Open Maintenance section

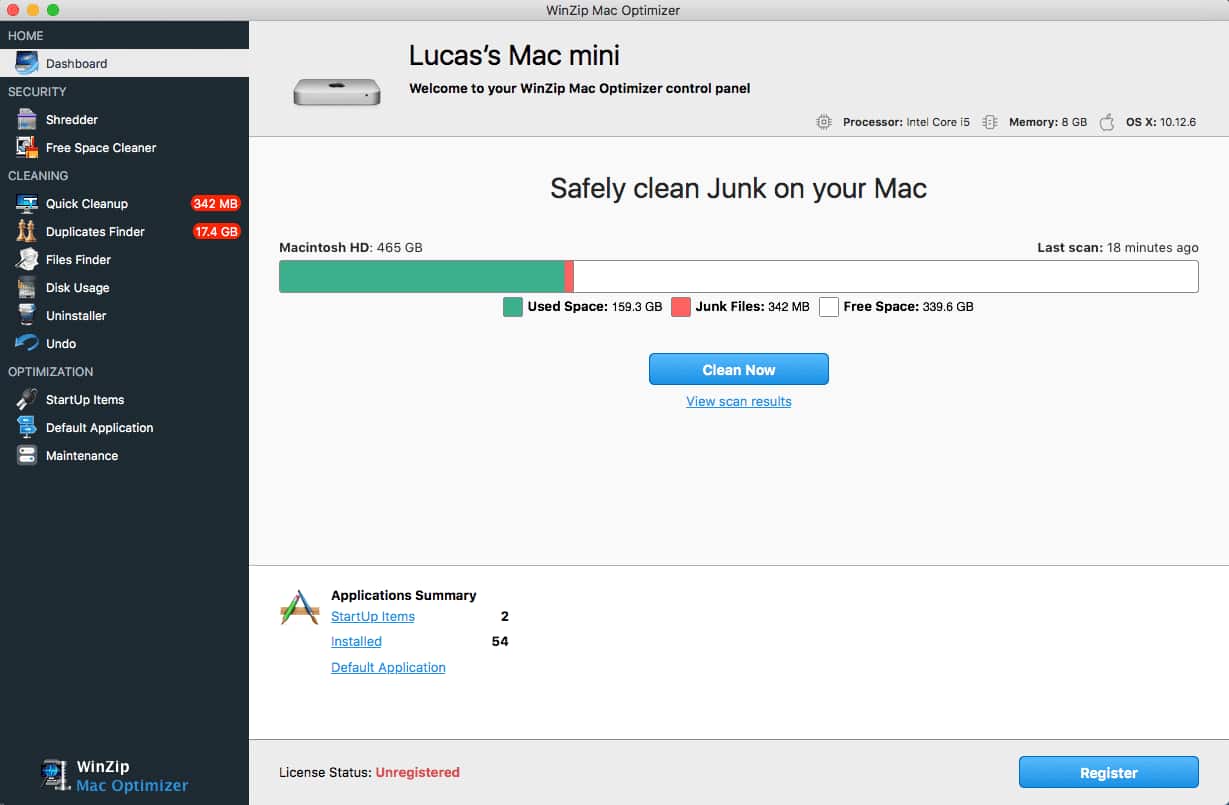(124, 455)
